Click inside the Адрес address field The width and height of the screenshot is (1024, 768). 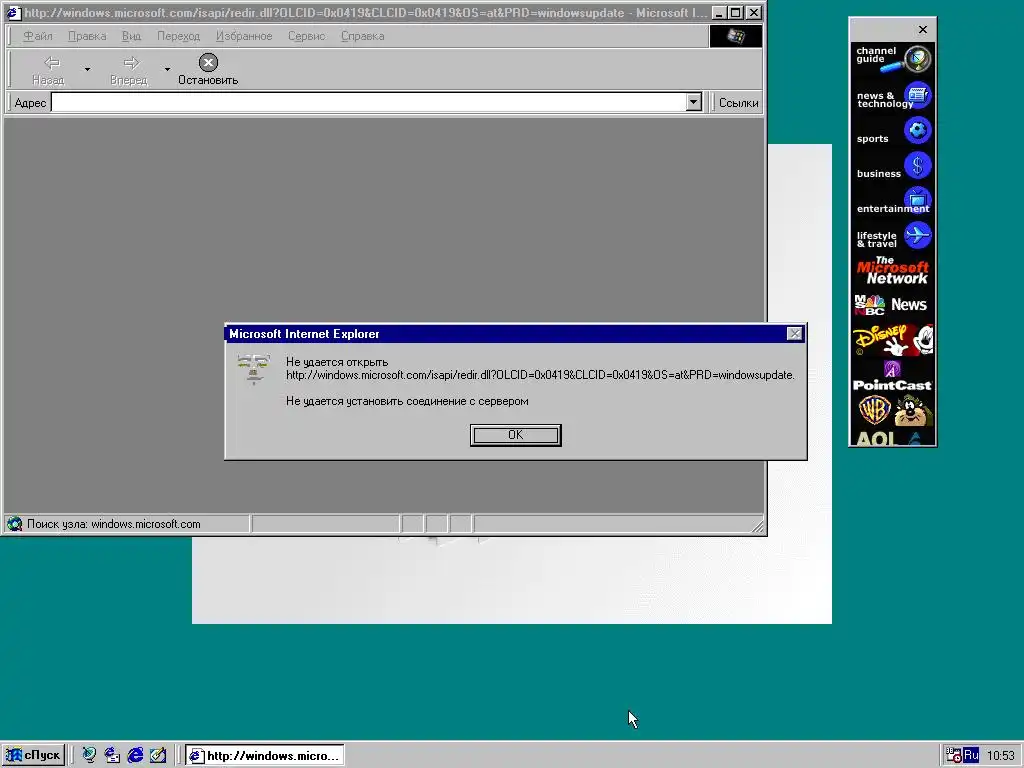click(x=369, y=102)
